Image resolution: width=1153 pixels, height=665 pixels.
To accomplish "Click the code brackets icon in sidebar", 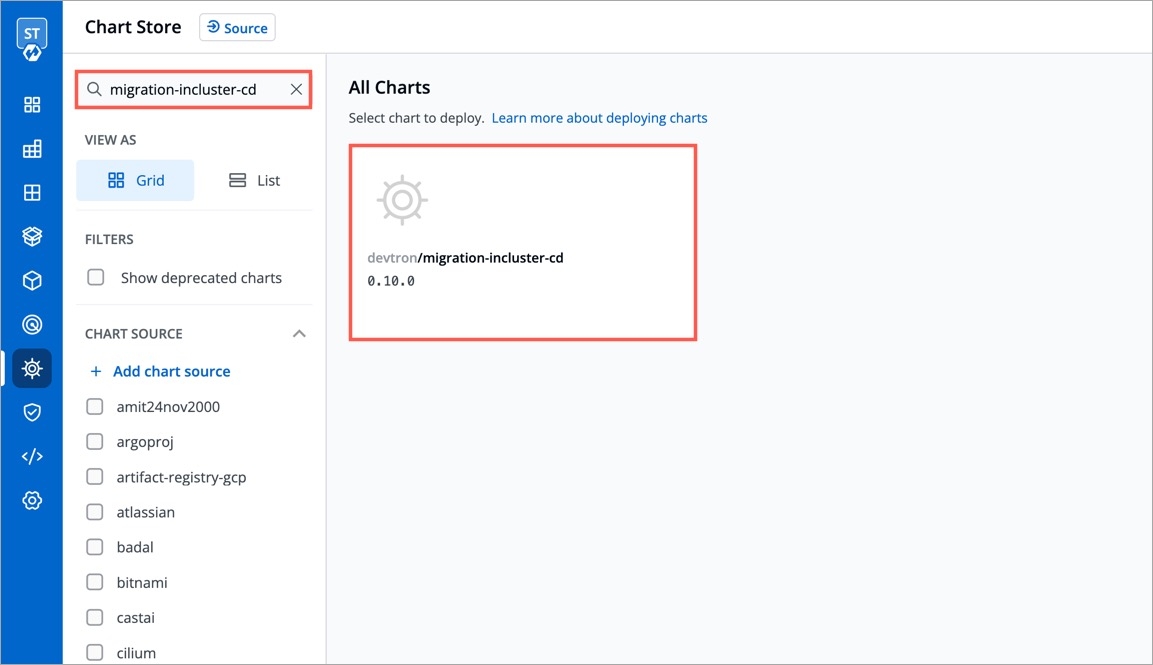I will coord(32,456).
